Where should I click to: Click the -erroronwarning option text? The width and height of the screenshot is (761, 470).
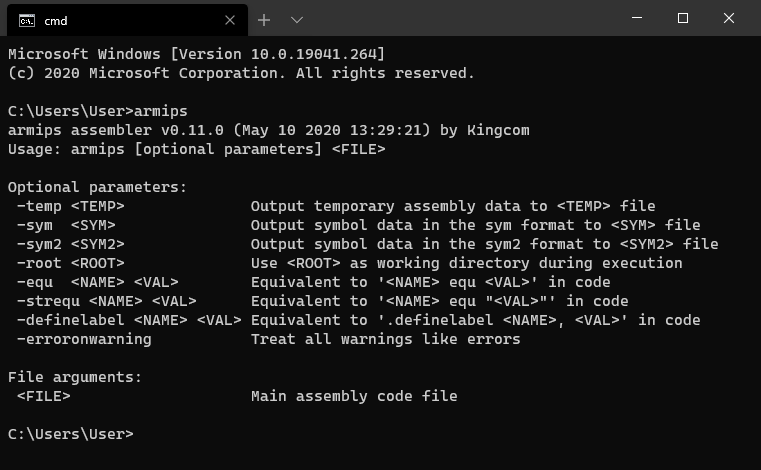tap(84, 339)
